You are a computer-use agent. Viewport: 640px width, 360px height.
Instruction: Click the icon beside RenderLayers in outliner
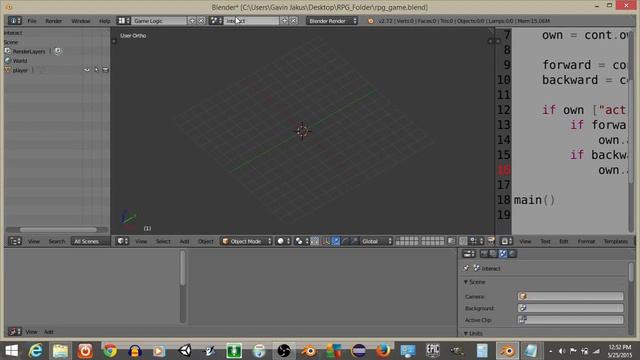58,51
